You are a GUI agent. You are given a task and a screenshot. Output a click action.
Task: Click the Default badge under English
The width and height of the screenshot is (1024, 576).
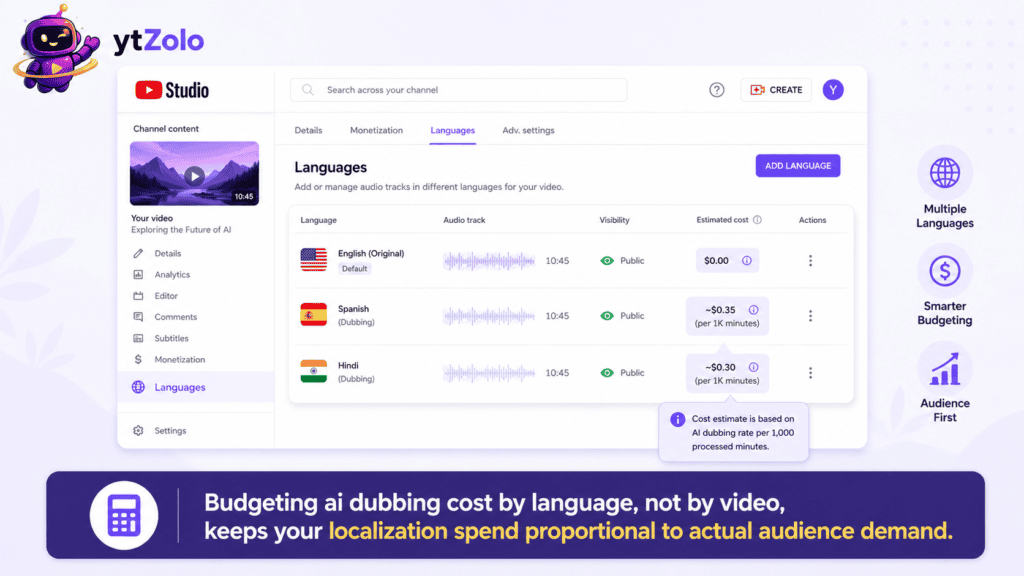pos(354,268)
